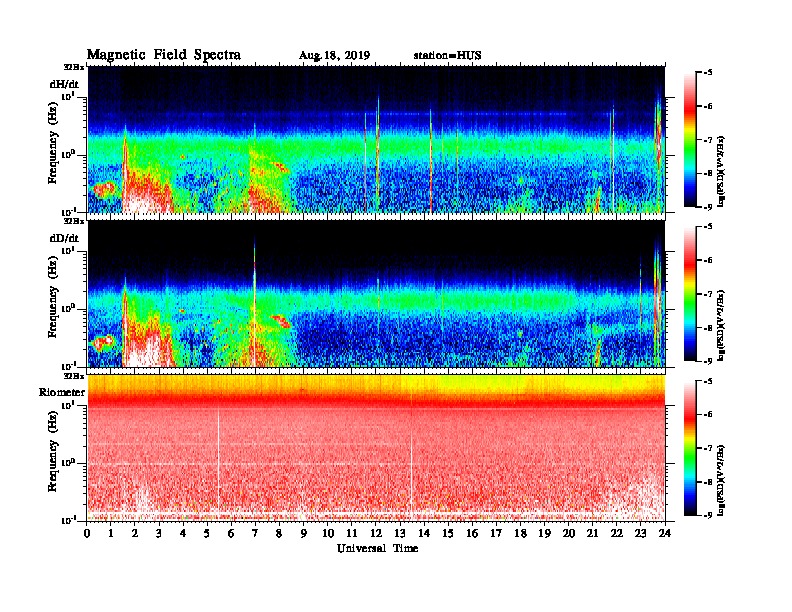
Task: Click x-axis hour tick label "16"
Action: pyautogui.click(x=472, y=533)
